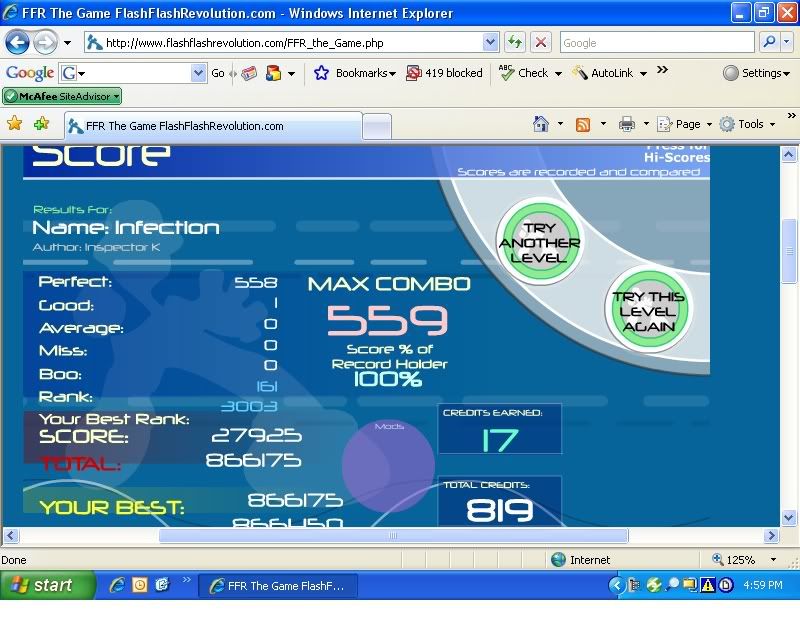Image resolution: width=800 pixels, height=629 pixels.
Task: Click the red Stop loading icon
Action: coord(541,43)
